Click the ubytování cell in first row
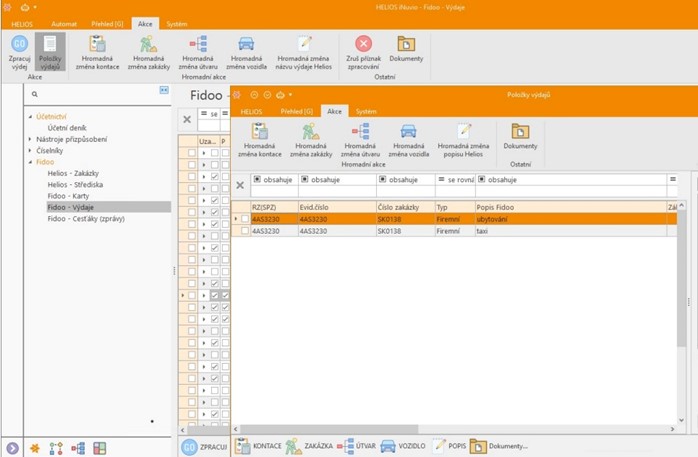The height and width of the screenshot is (457, 698). pyautogui.click(x=571, y=219)
